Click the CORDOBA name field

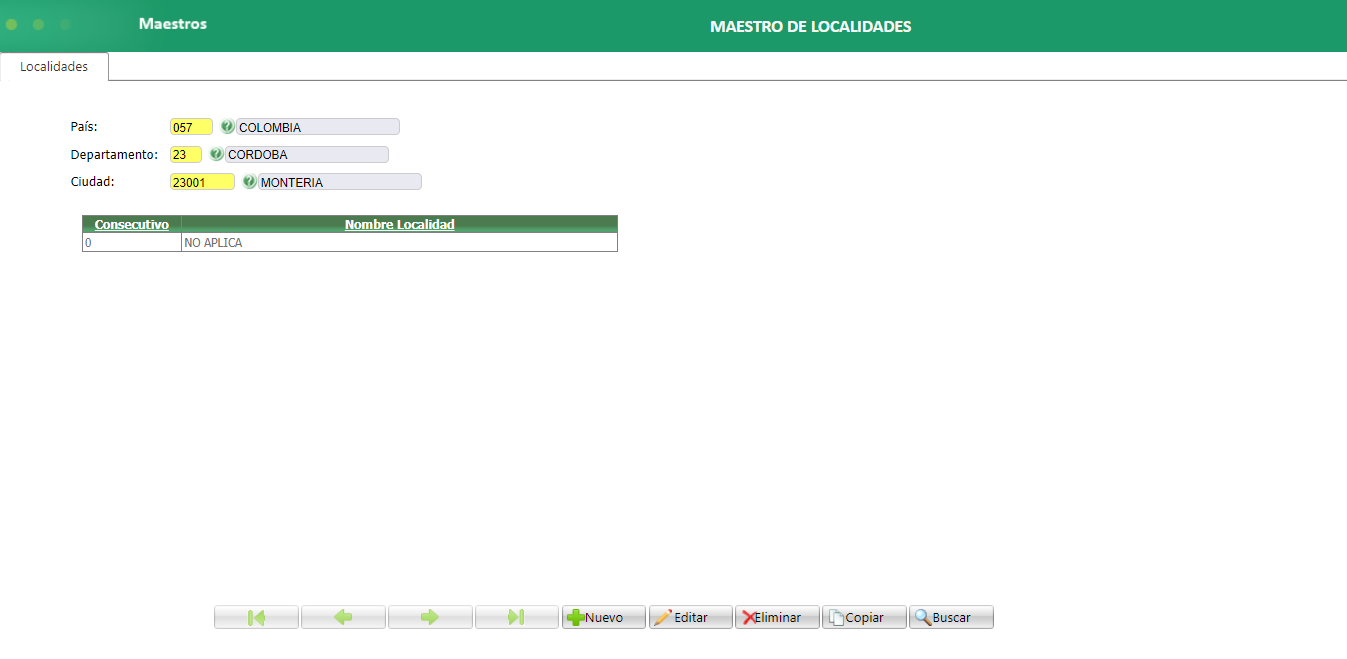(307, 155)
